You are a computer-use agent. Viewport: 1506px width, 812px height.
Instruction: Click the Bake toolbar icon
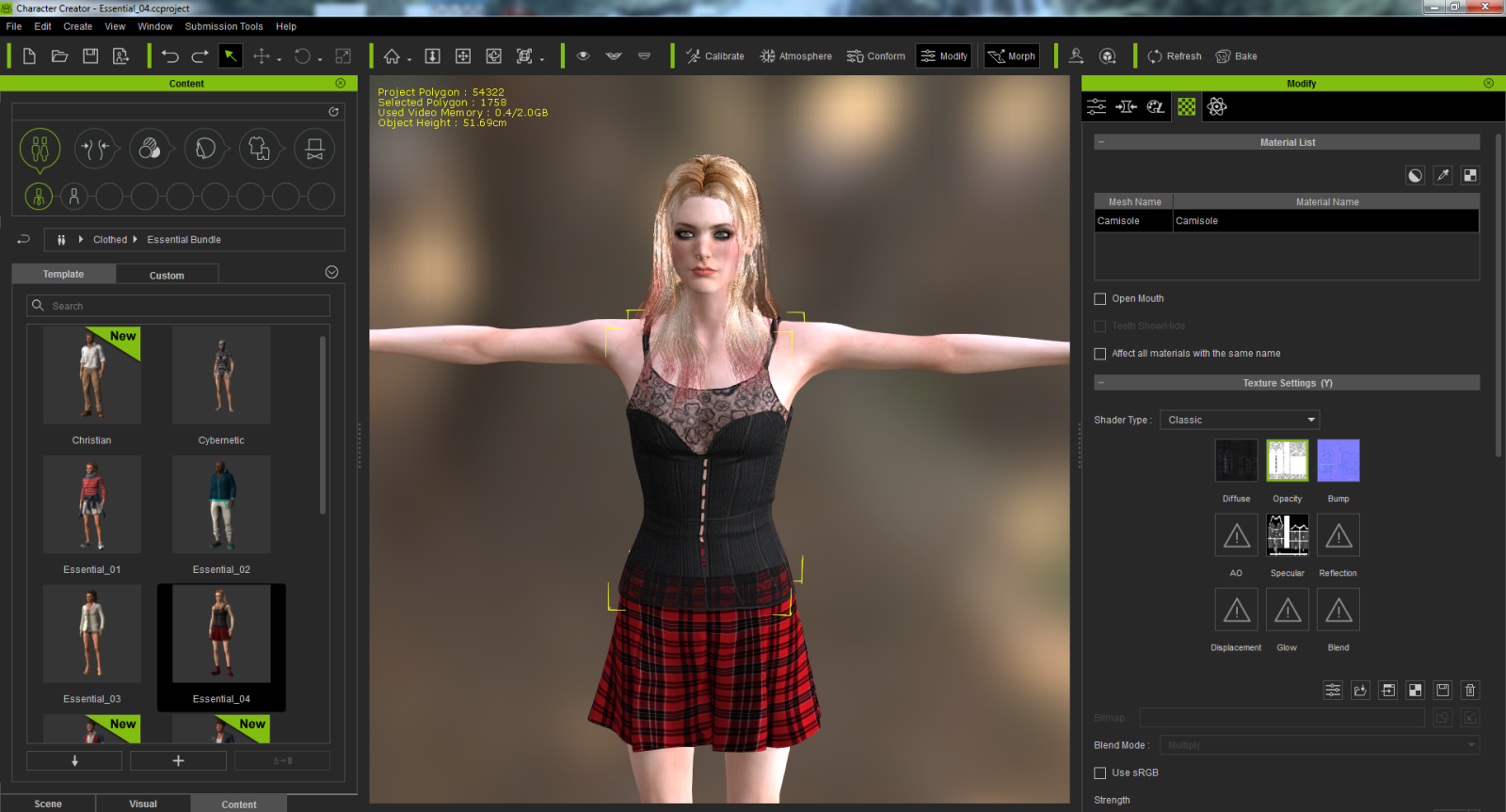pos(1236,56)
